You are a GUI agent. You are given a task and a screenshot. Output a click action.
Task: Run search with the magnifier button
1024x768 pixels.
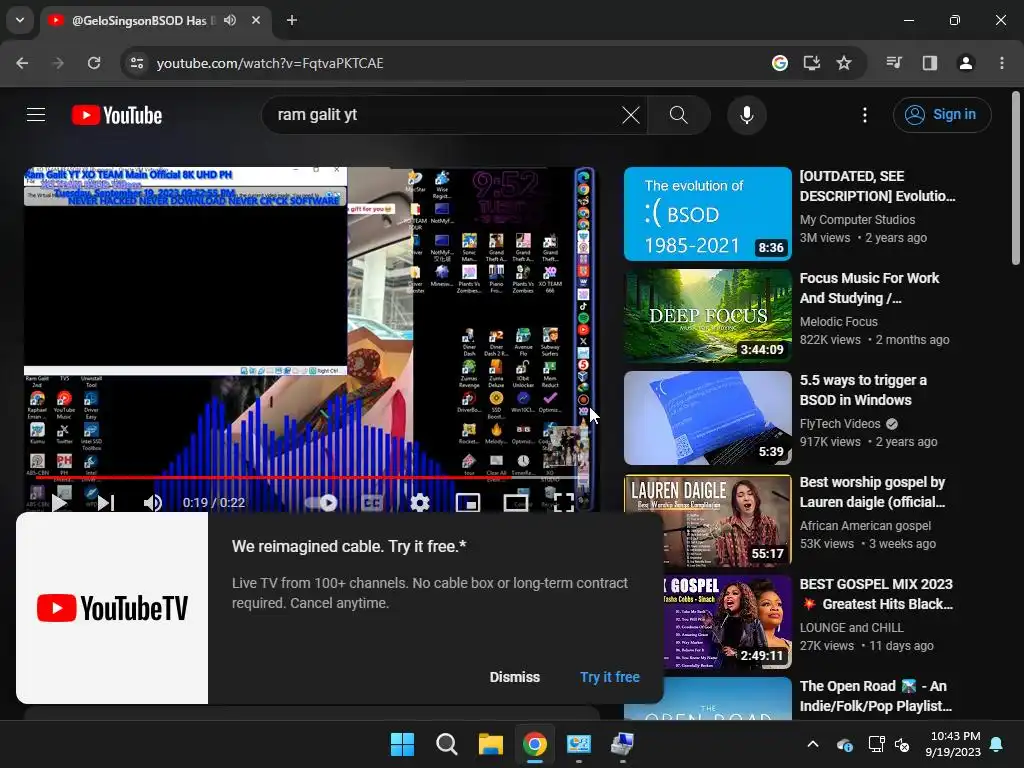[679, 115]
